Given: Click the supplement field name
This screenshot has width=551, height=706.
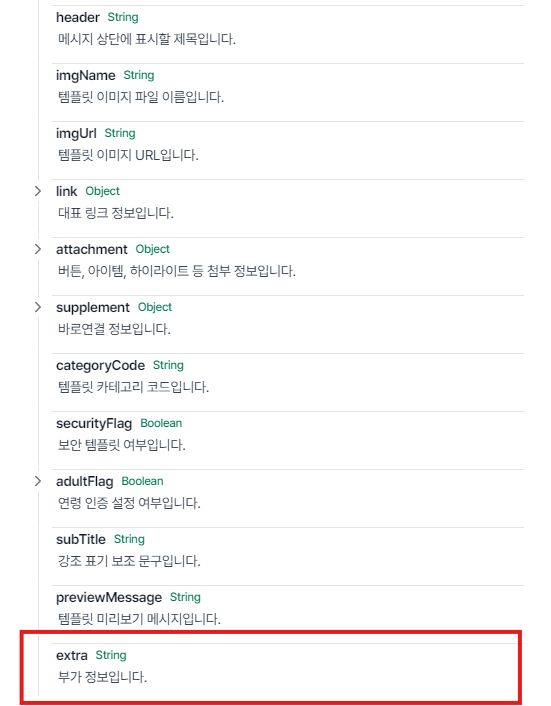Looking at the screenshot, I should tap(93, 307).
